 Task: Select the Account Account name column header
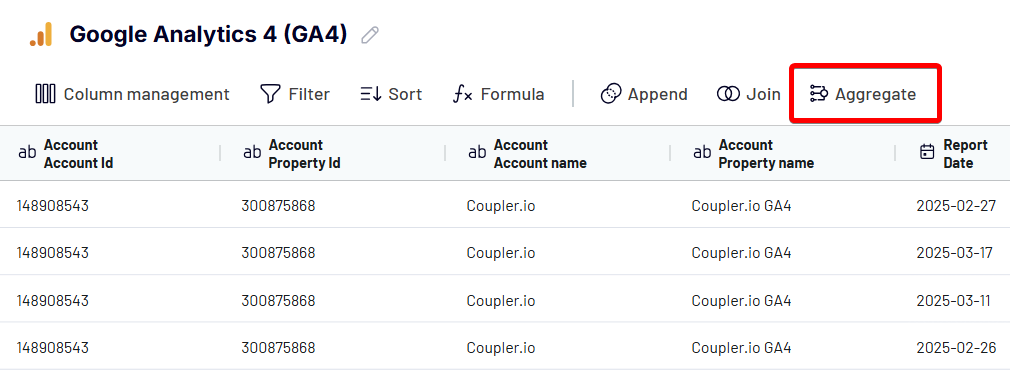coord(540,154)
